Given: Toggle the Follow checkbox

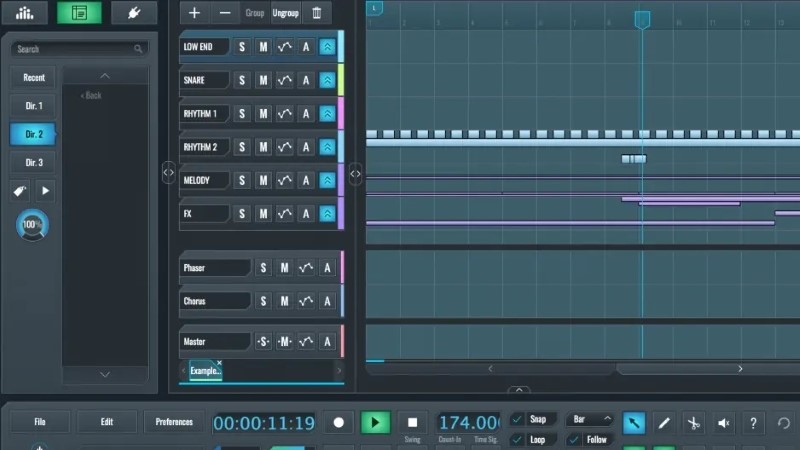Looking at the screenshot, I should pos(573,439).
